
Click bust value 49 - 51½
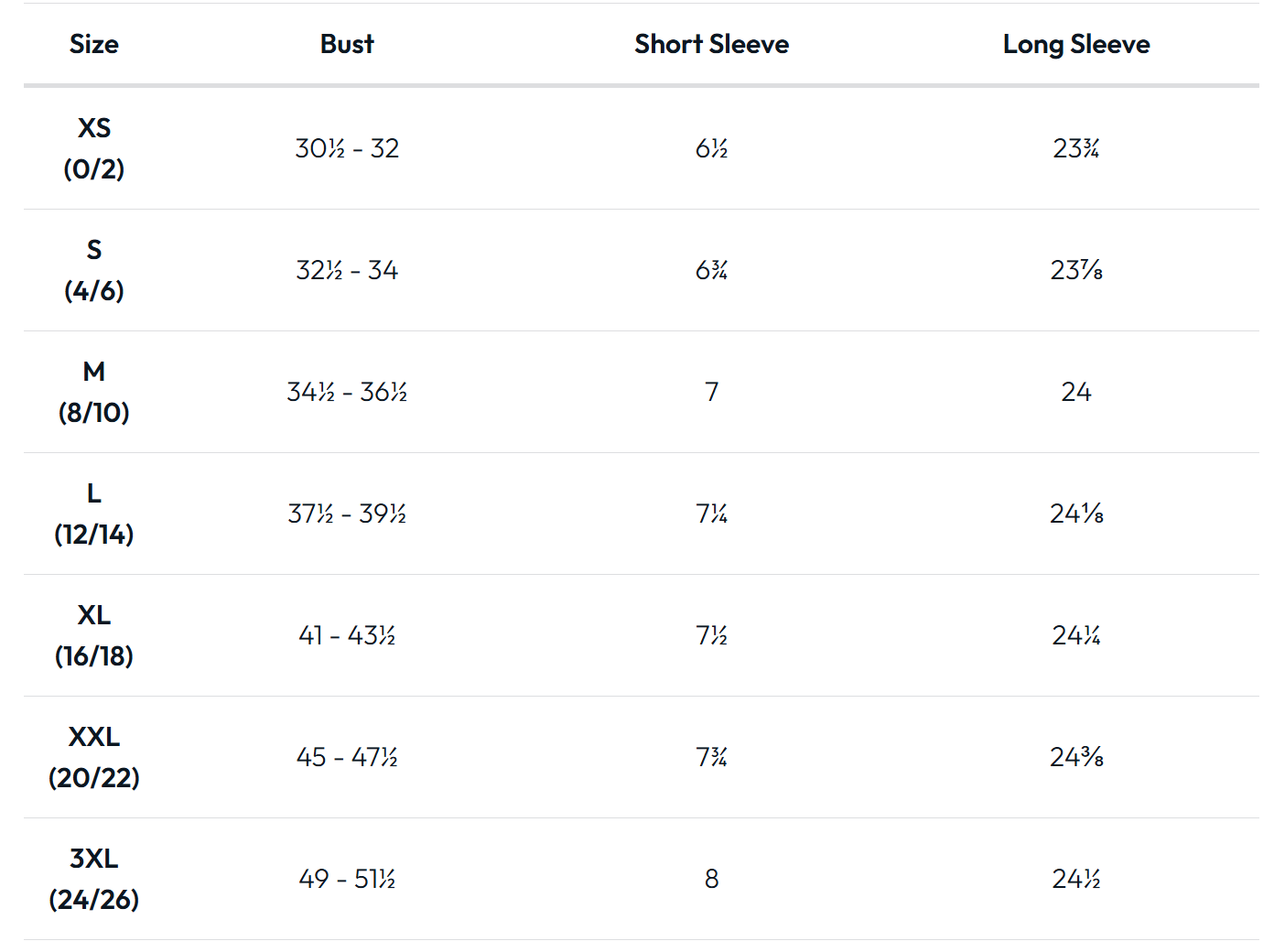click(347, 879)
